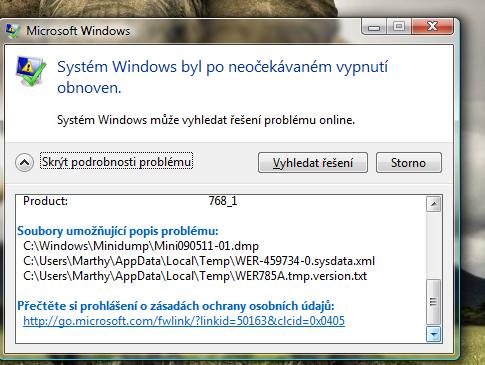The width and height of the screenshot is (485, 365).
Task: Click the "Microsoft Windows" title text
Action: pos(78,31)
